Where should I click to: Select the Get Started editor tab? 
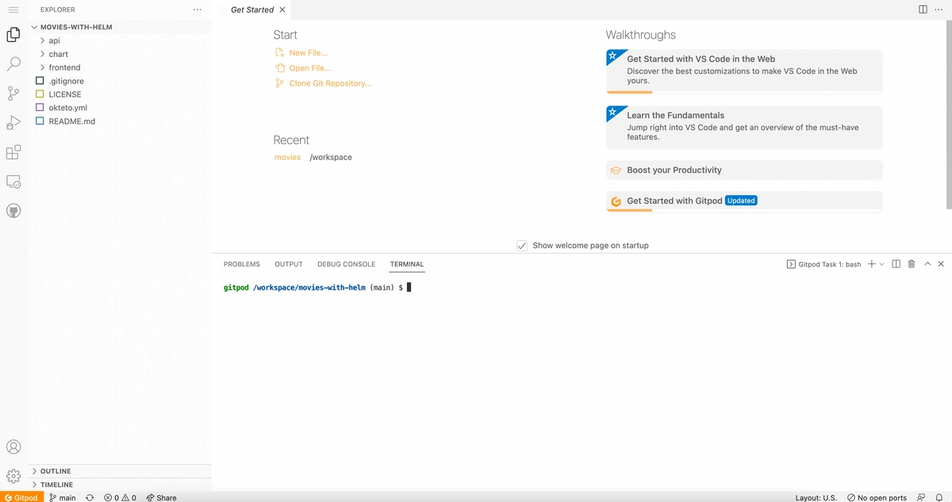point(251,10)
